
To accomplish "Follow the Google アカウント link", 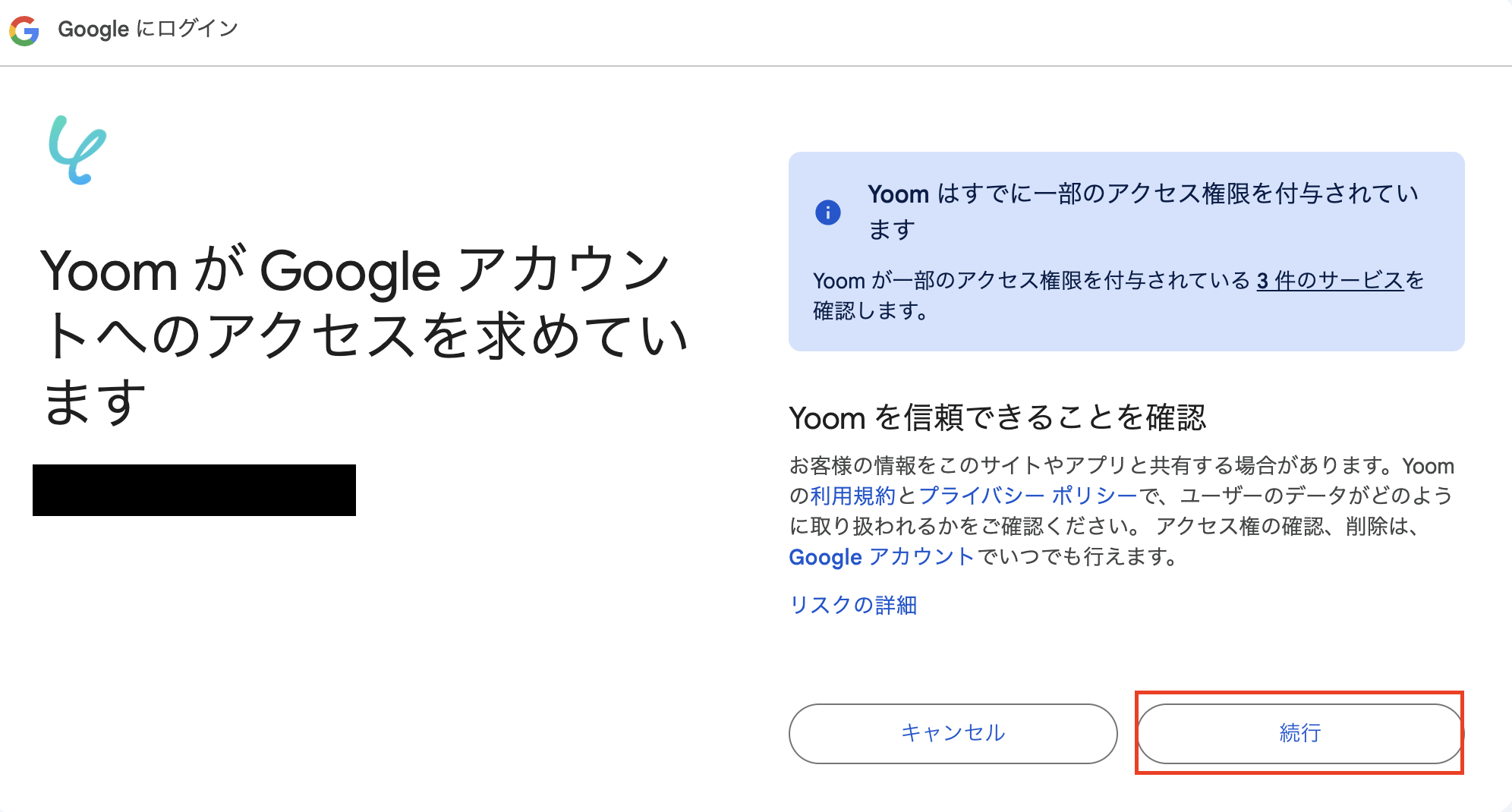I will (881, 557).
